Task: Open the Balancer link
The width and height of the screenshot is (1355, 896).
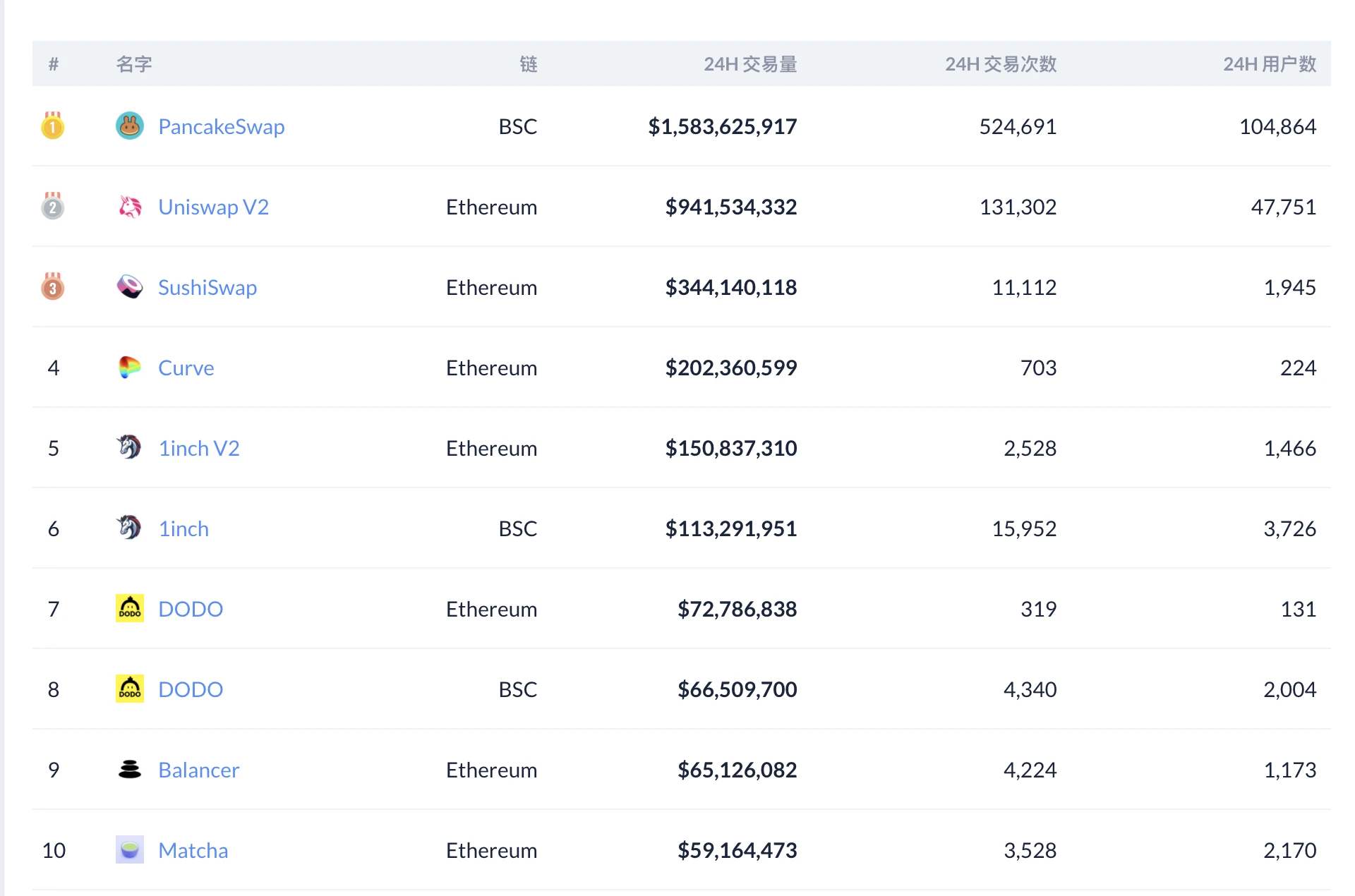Action: [199, 770]
